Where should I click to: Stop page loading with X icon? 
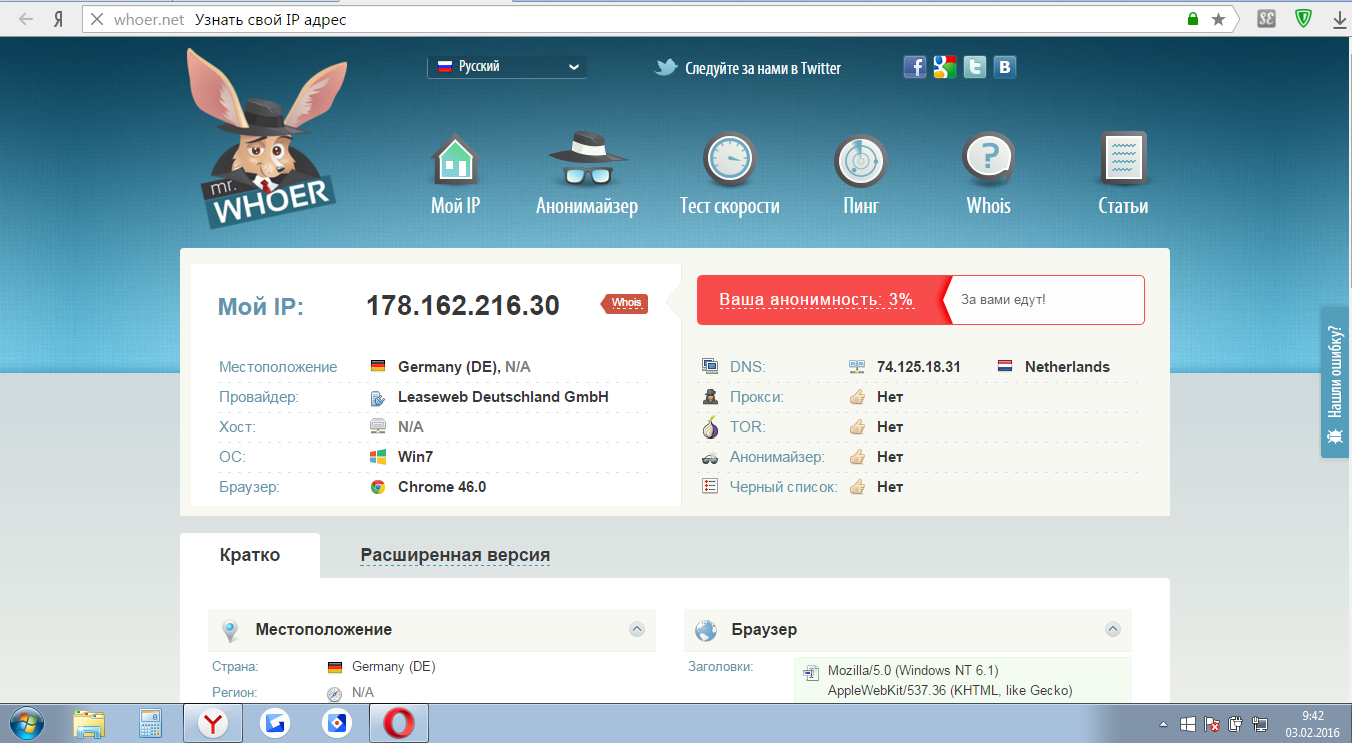pyautogui.click(x=96, y=19)
